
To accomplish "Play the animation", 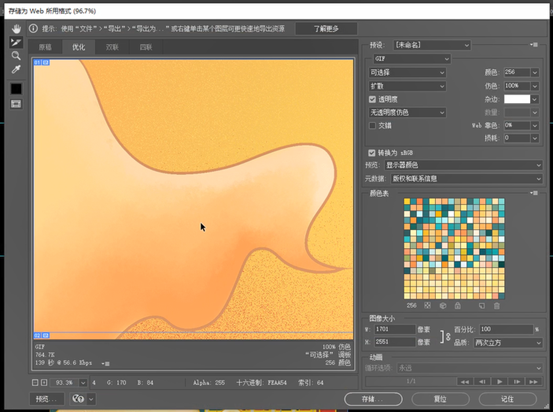I will 499,382.
